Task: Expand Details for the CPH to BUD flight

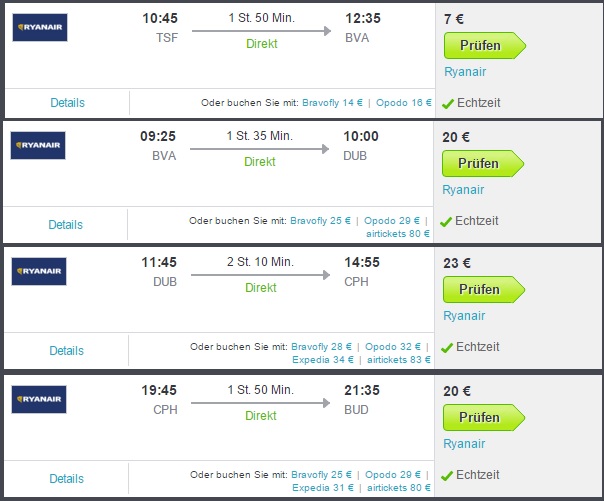Action: [x=66, y=479]
